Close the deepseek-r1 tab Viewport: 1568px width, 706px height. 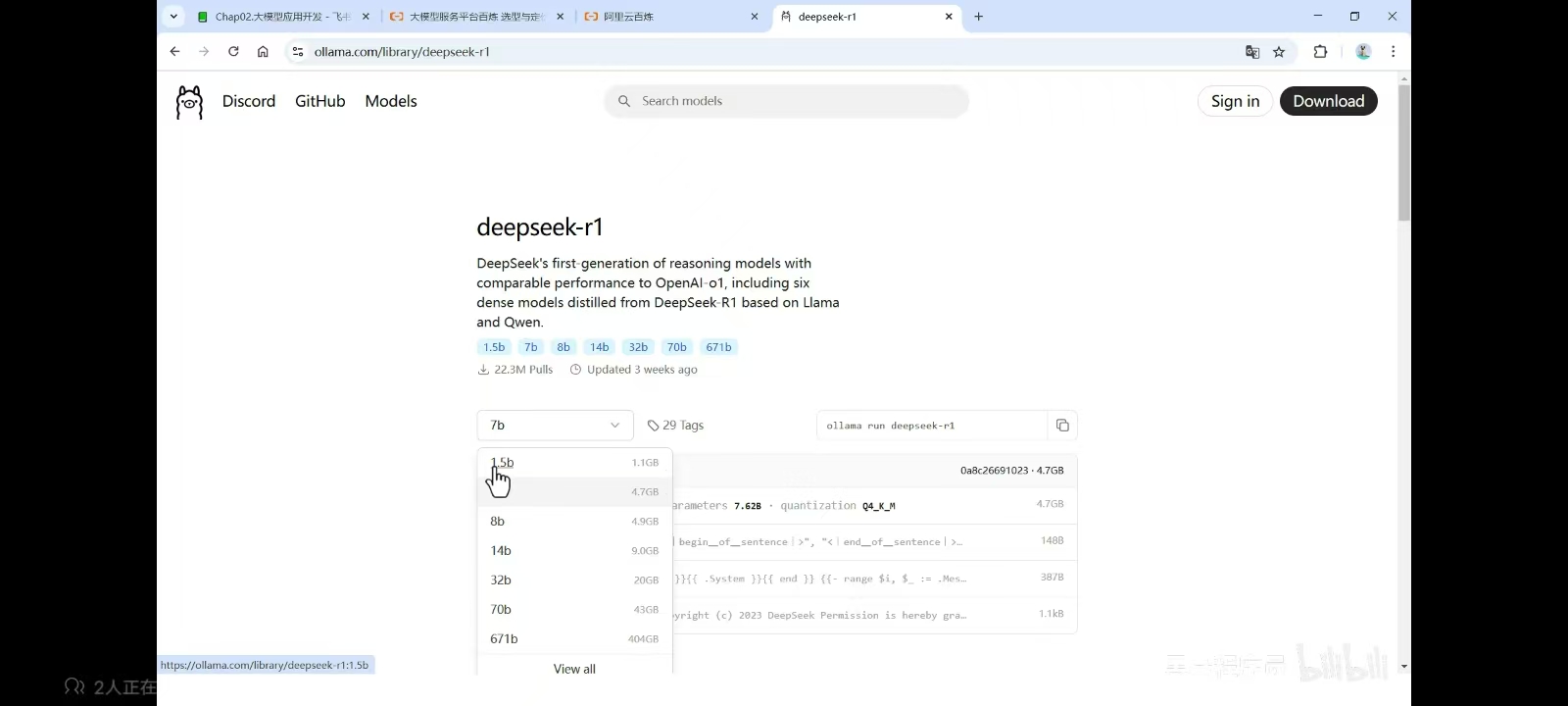coord(949,17)
